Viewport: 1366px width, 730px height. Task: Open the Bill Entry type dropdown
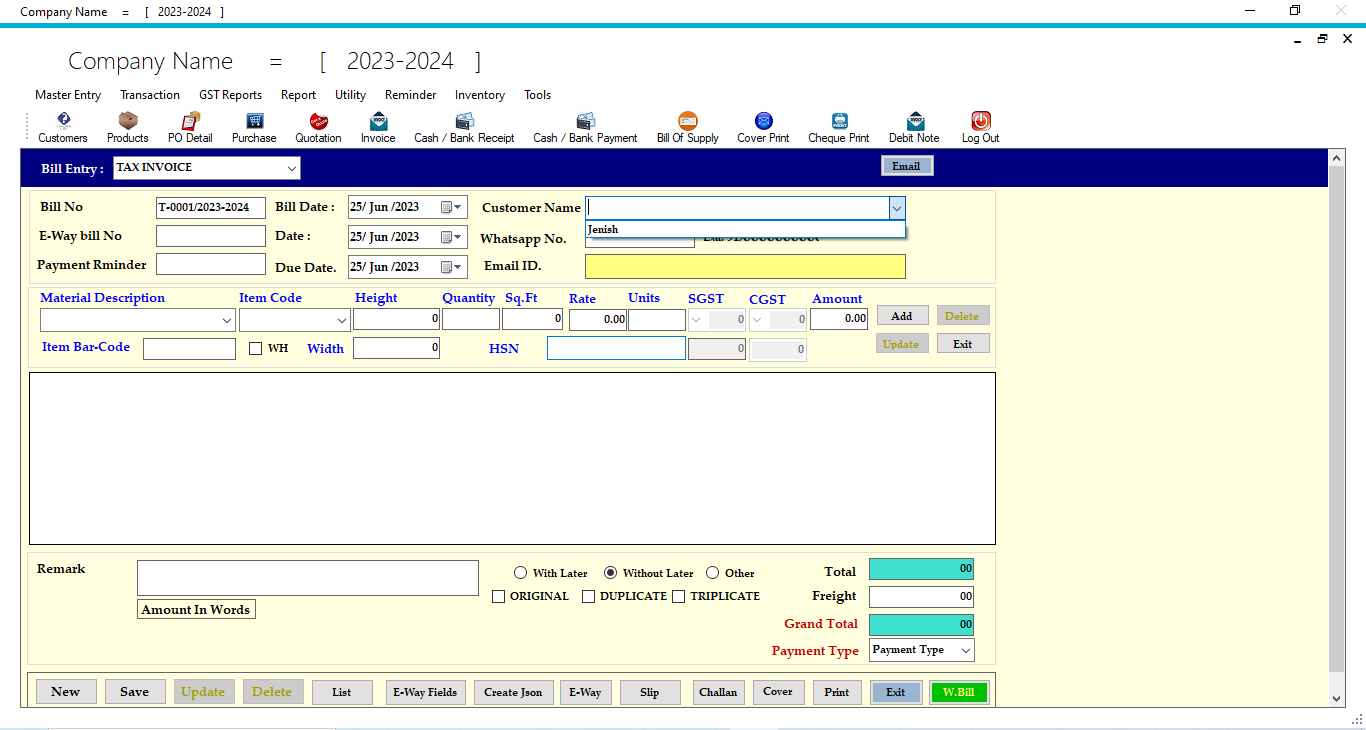290,168
